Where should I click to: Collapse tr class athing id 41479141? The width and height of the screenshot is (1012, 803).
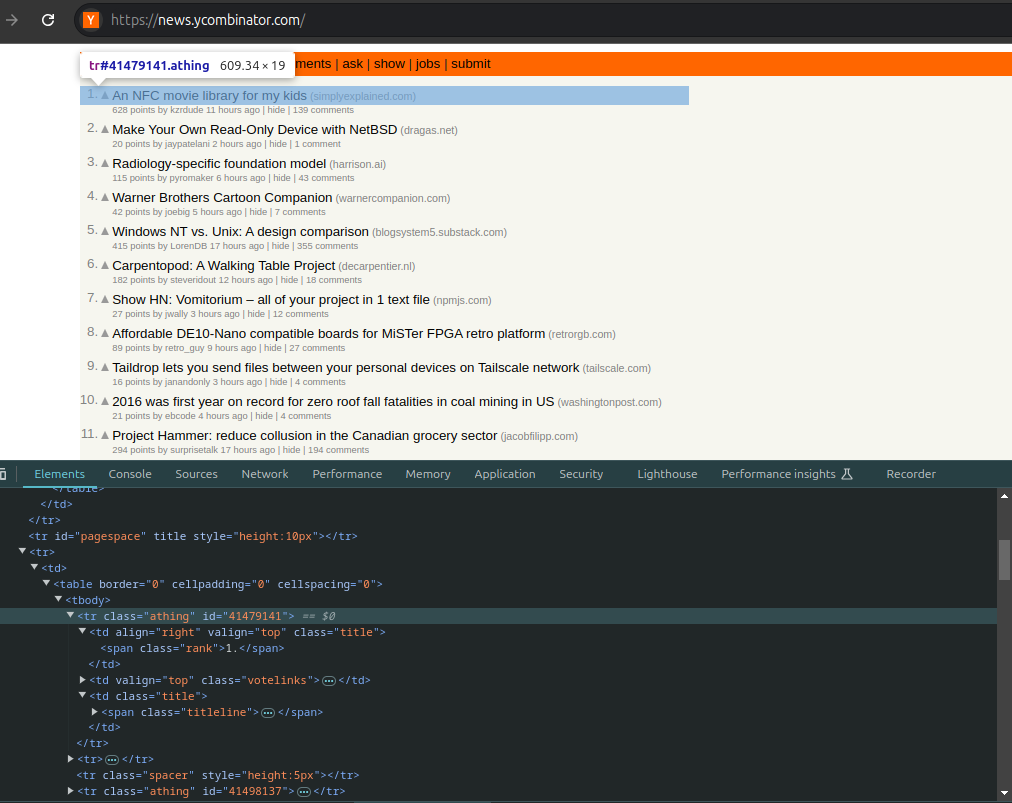70,615
